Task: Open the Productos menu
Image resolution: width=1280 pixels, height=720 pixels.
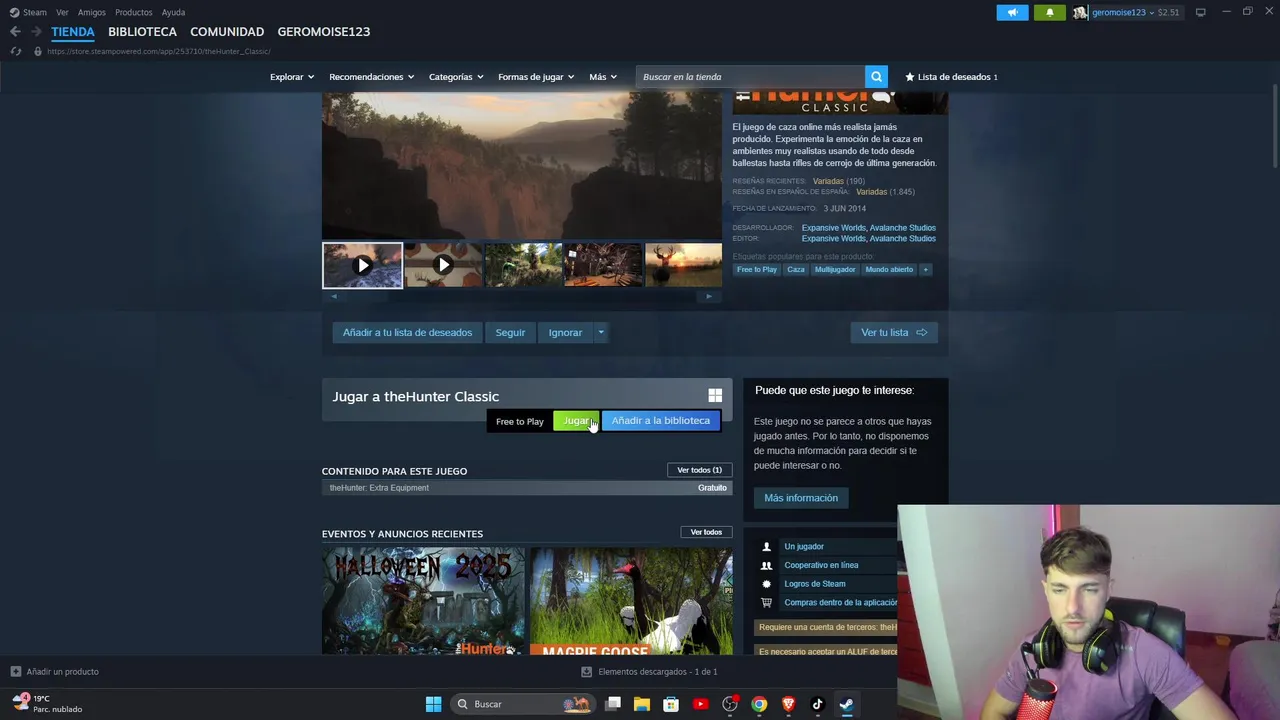Action: pos(134,12)
